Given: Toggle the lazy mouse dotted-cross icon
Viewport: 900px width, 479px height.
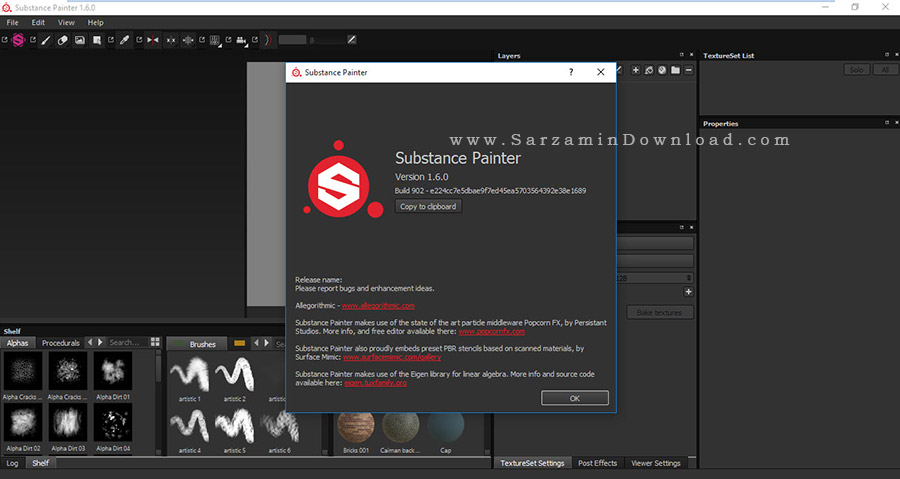Looking at the screenshot, I should (188, 40).
